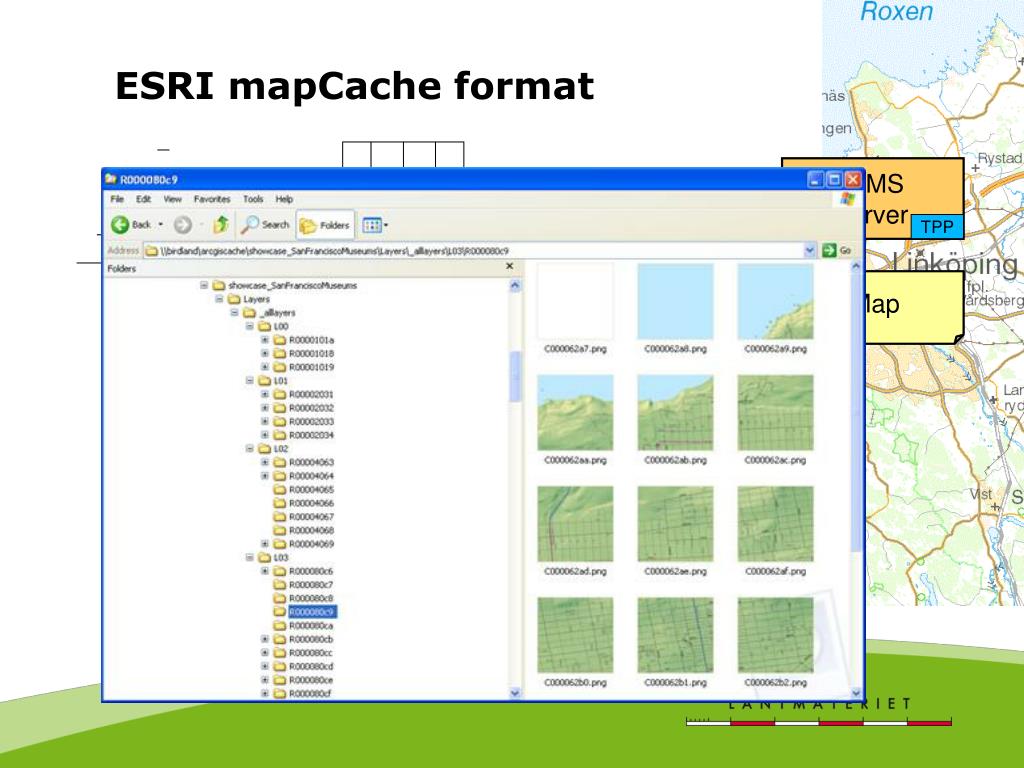Select the R00004064 folder icon

(280, 476)
